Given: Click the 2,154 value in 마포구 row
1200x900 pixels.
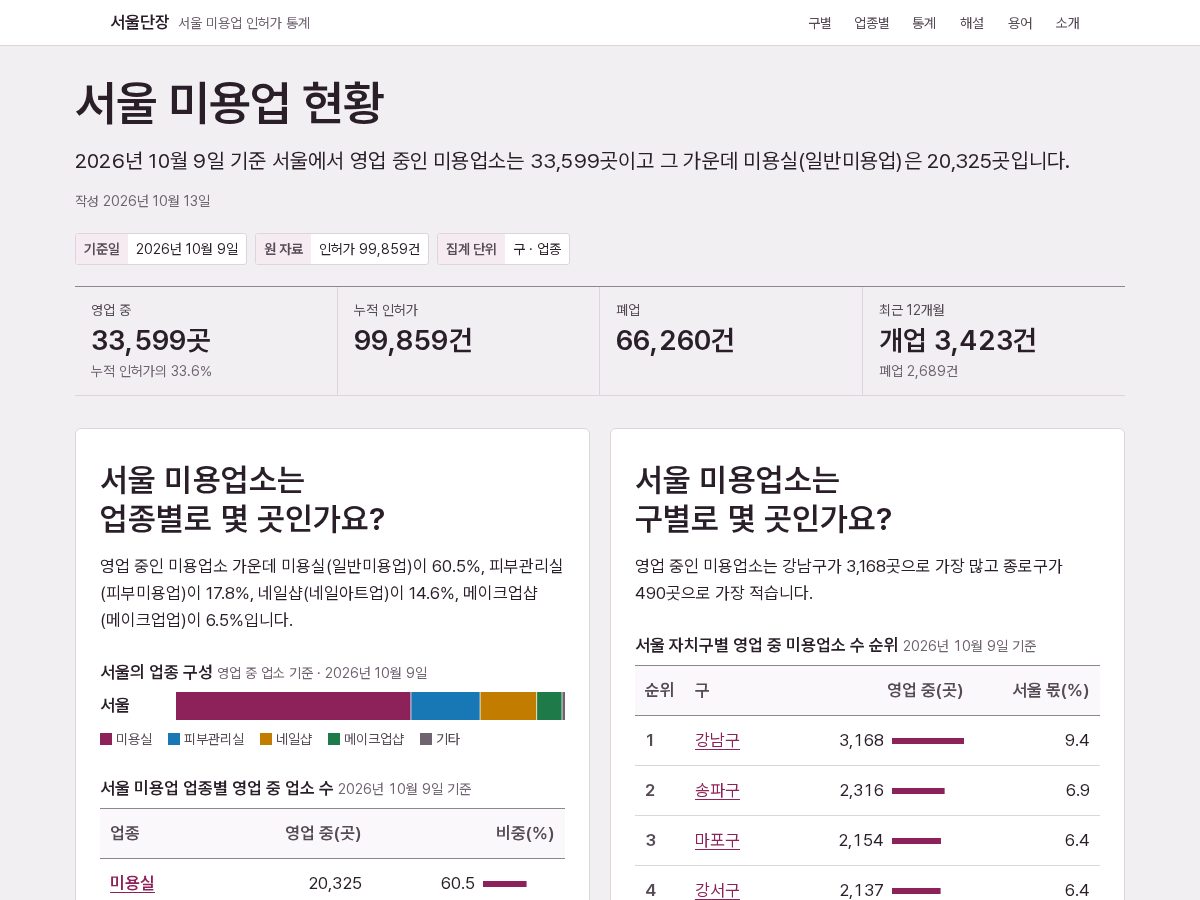Looking at the screenshot, I should (x=862, y=840).
